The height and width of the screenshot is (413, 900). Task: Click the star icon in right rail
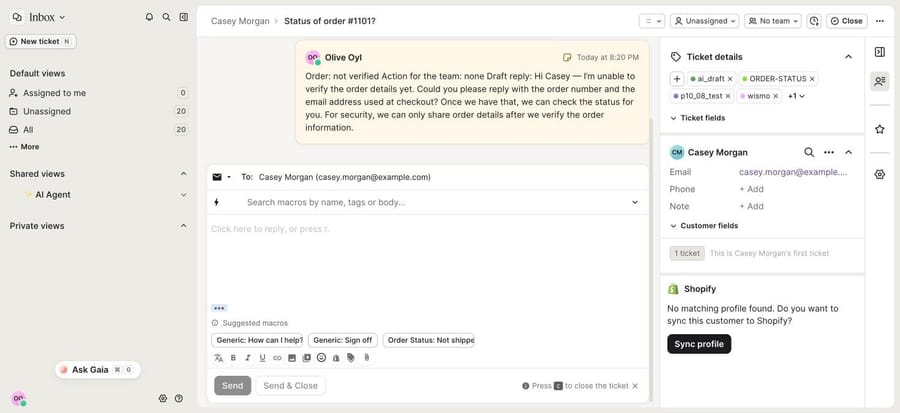[x=879, y=130]
